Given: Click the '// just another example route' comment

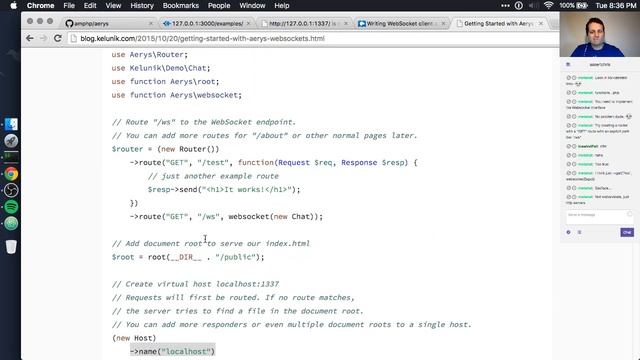Looking at the screenshot, I should 213,176.
